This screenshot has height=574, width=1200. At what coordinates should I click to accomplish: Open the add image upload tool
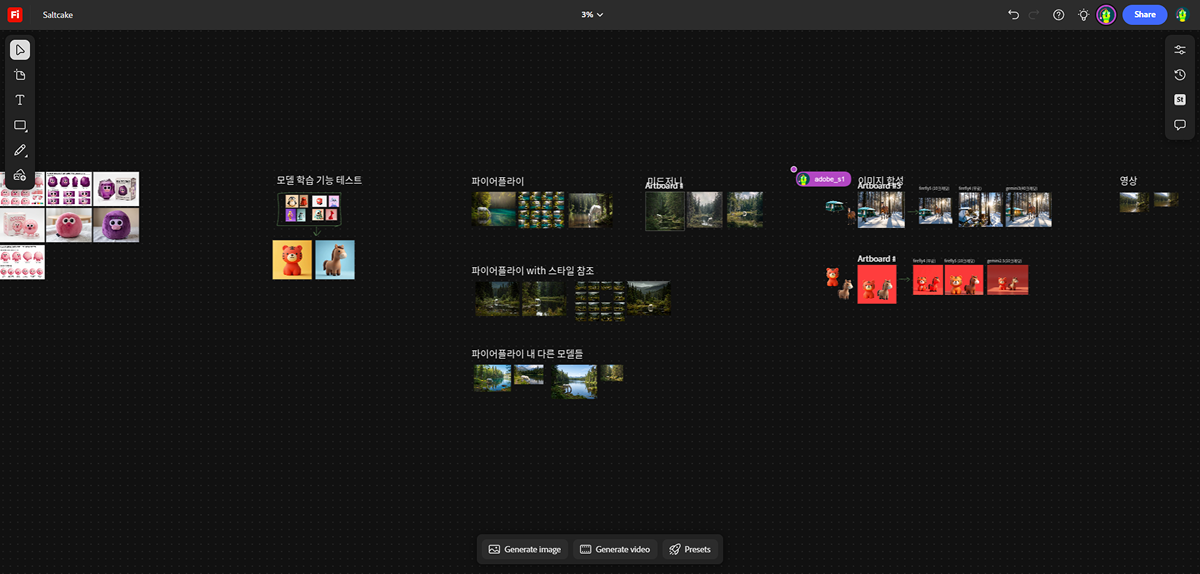point(20,175)
